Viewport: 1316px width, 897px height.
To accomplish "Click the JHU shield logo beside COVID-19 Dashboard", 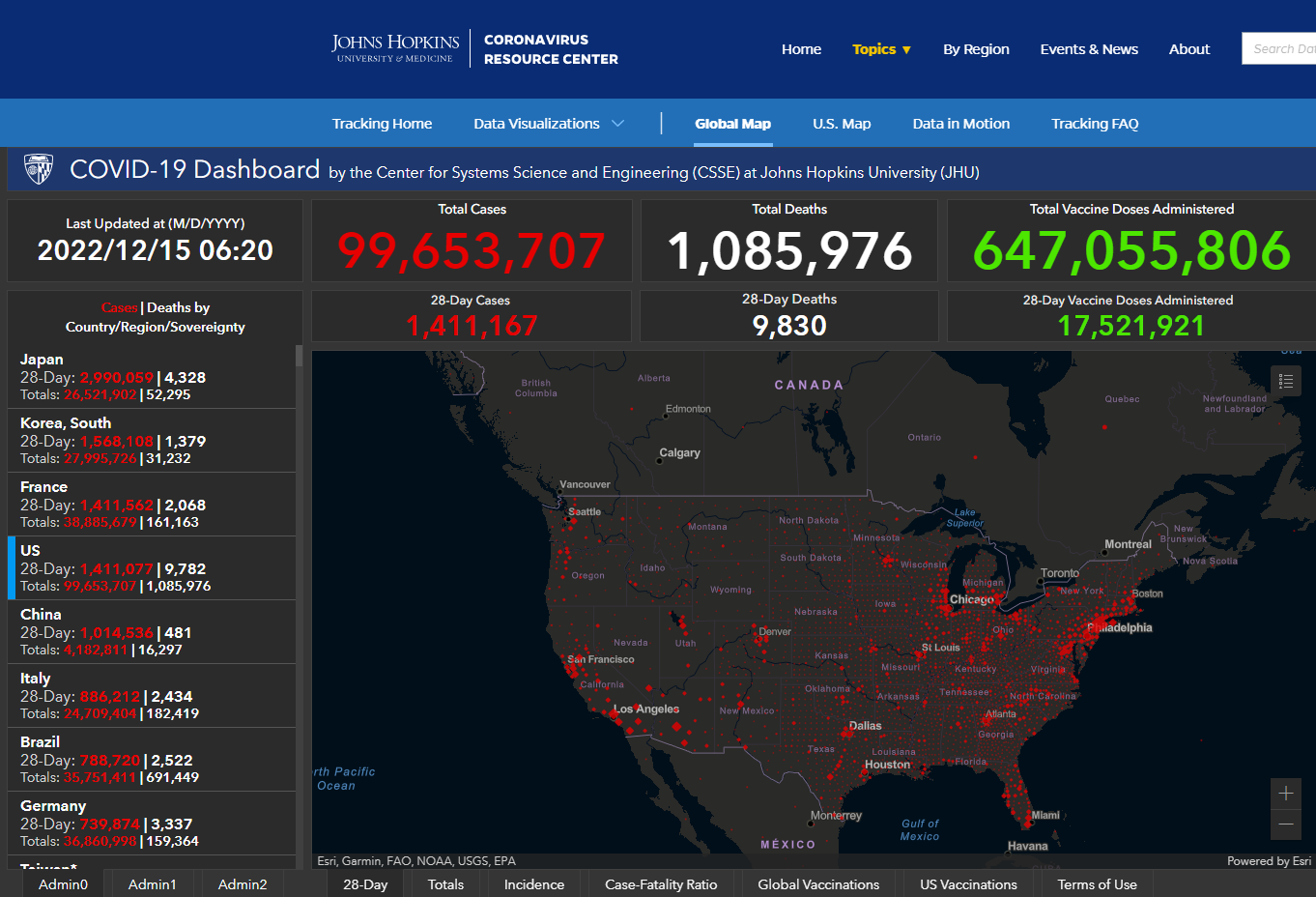I will pyautogui.click(x=39, y=170).
